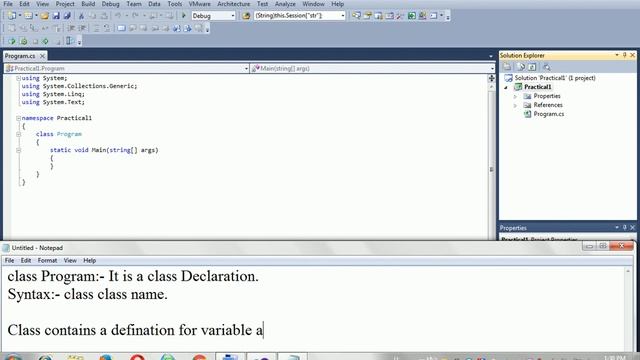Open the active files list dropdown on the tab bar
This screenshot has width=640, height=360.
click(491, 56)
